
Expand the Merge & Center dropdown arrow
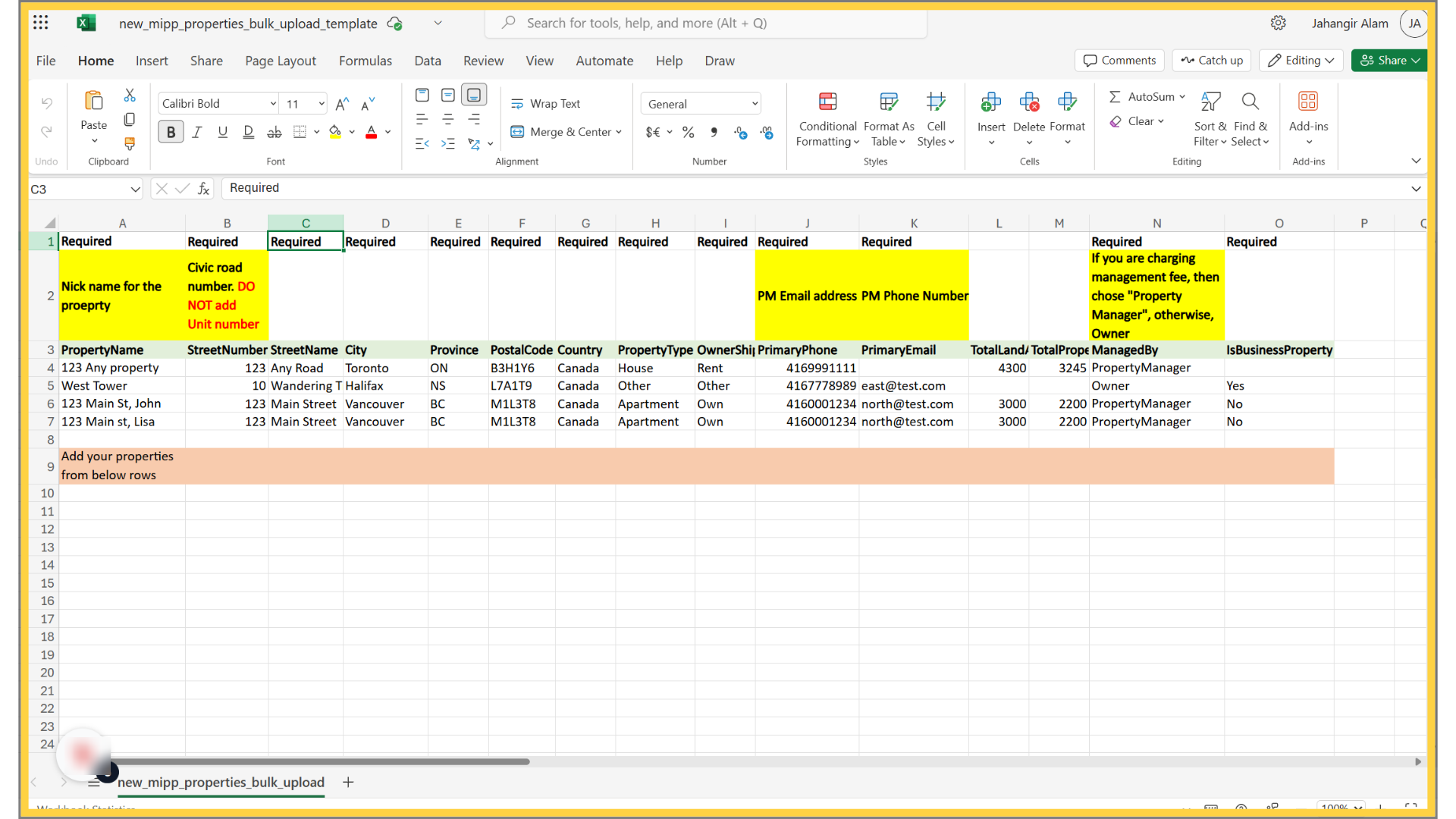coord(619,132)
